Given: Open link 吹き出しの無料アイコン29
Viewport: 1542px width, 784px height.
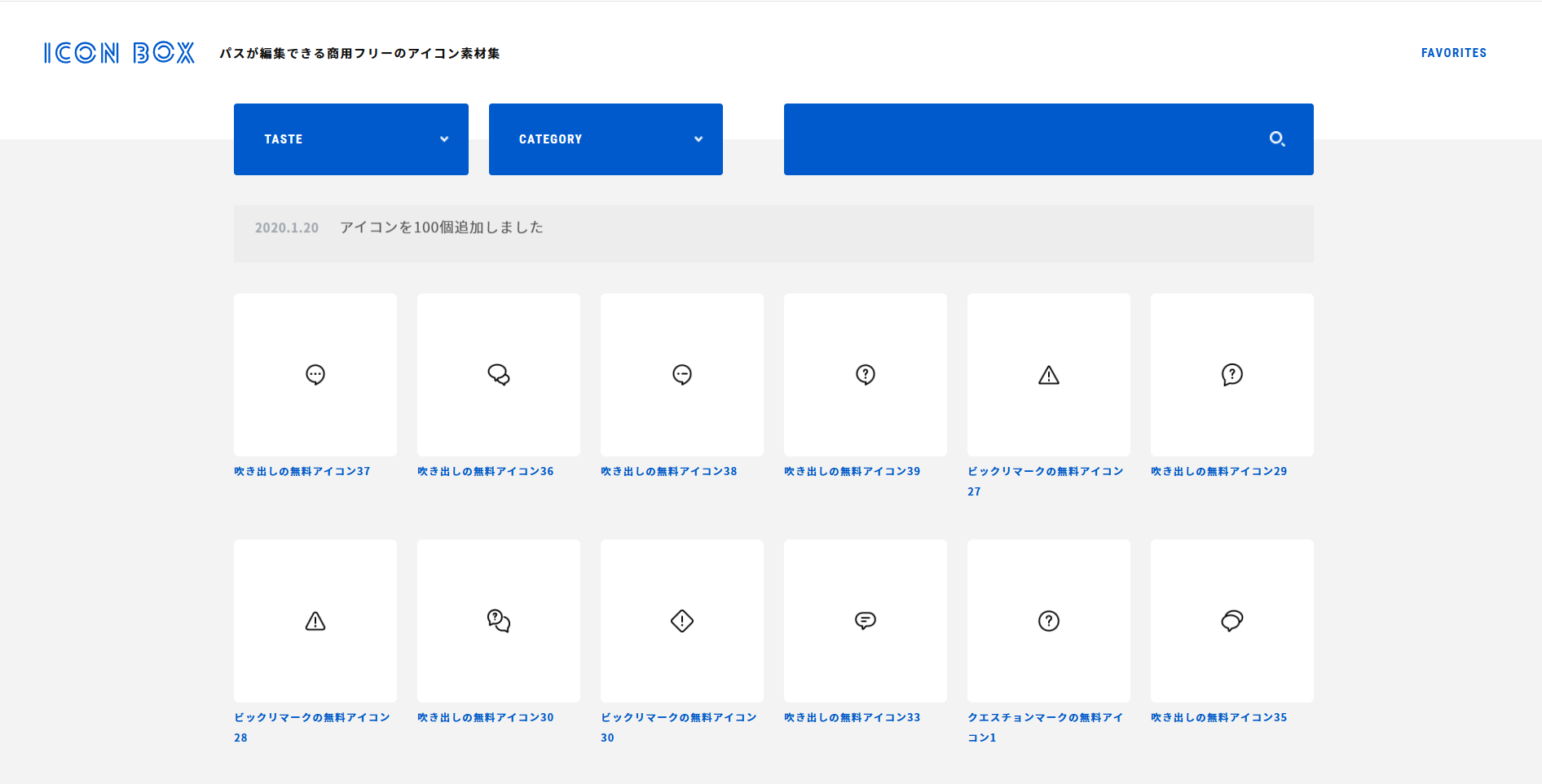Looking at the screenshot, I should click(1219, 471).
